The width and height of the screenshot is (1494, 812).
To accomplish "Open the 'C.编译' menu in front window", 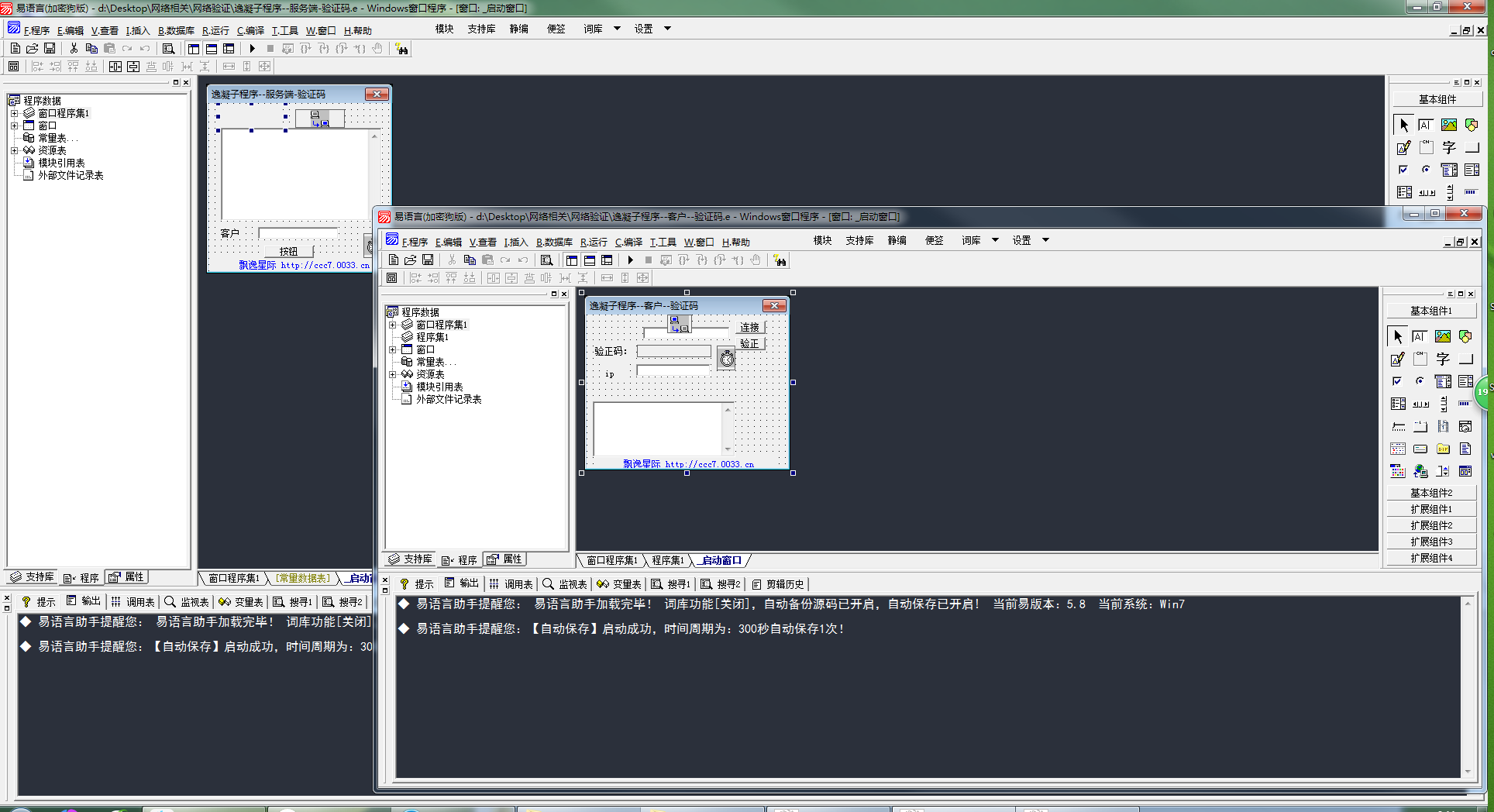I will click(628, 242).
